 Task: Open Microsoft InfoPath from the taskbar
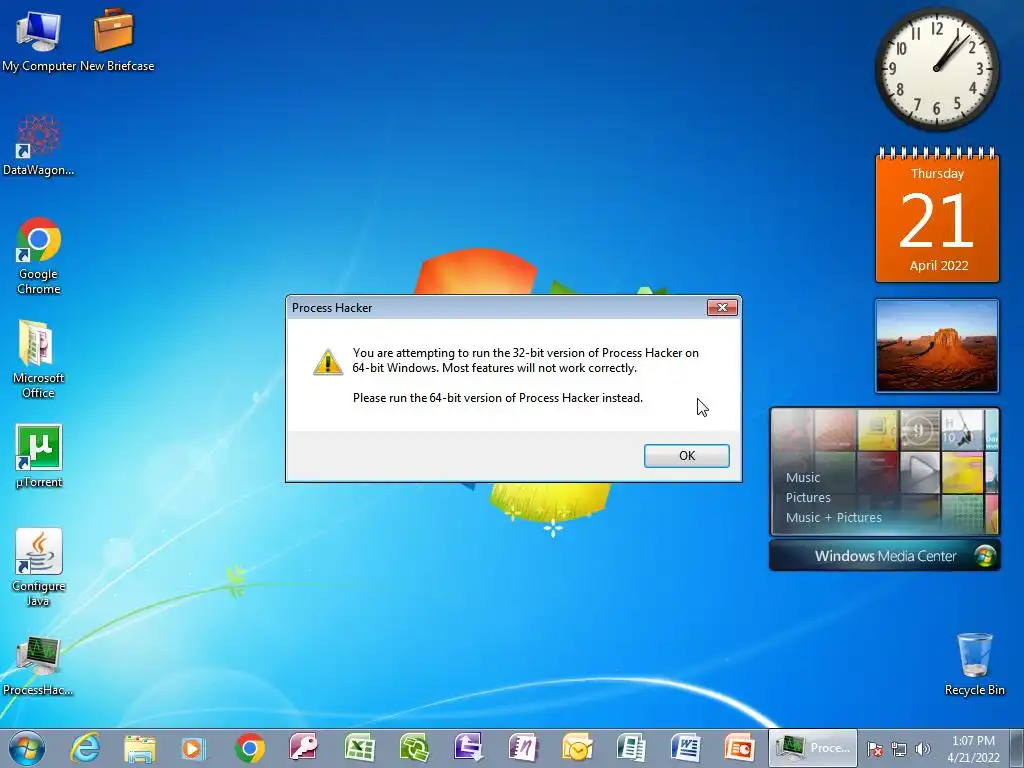coord(468,748)
